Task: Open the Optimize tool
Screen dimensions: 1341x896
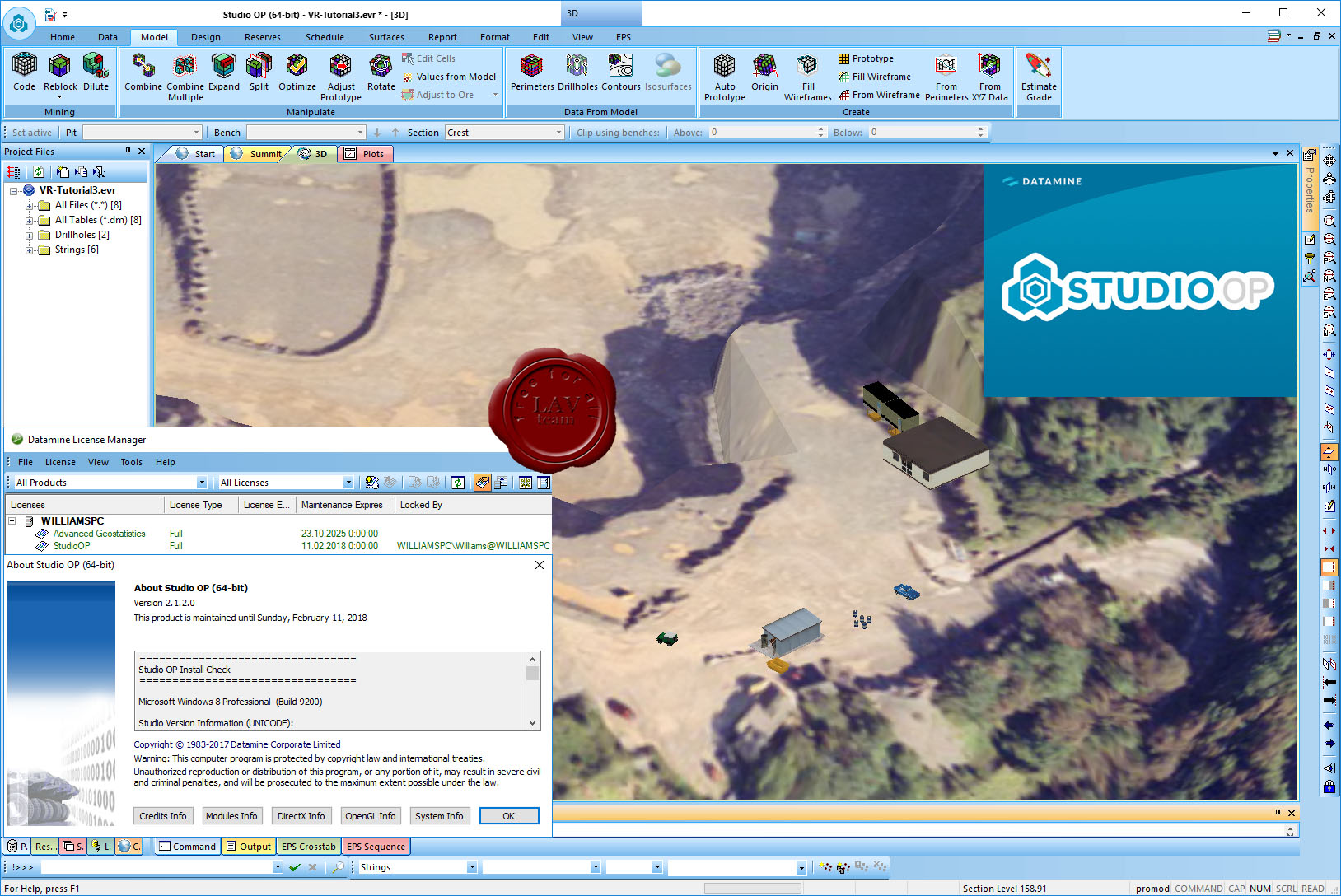Action: [x=297, y=72]
